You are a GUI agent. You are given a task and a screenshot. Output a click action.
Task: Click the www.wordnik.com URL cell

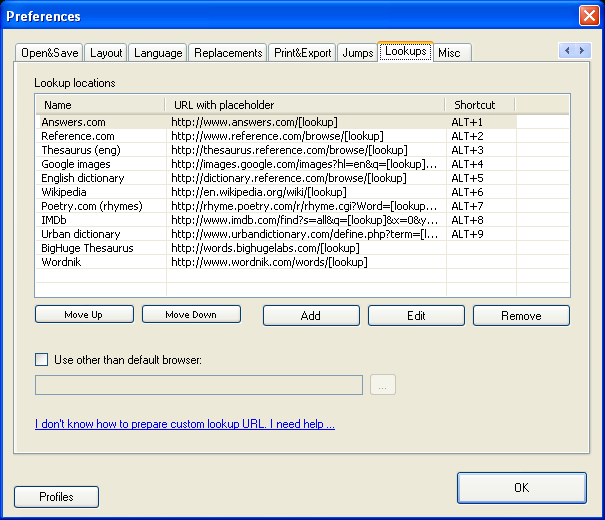[x=306, y=262]
